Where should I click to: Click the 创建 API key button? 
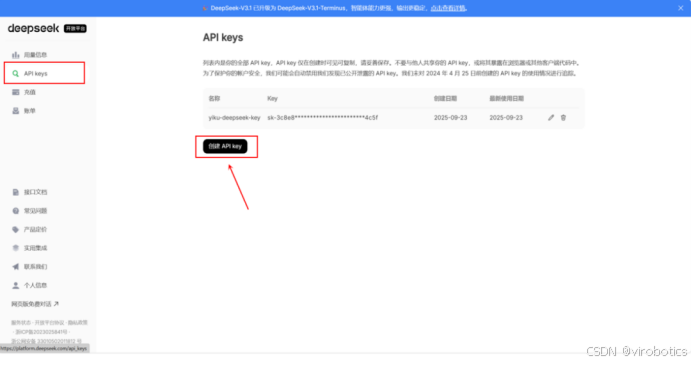point(225,147)
